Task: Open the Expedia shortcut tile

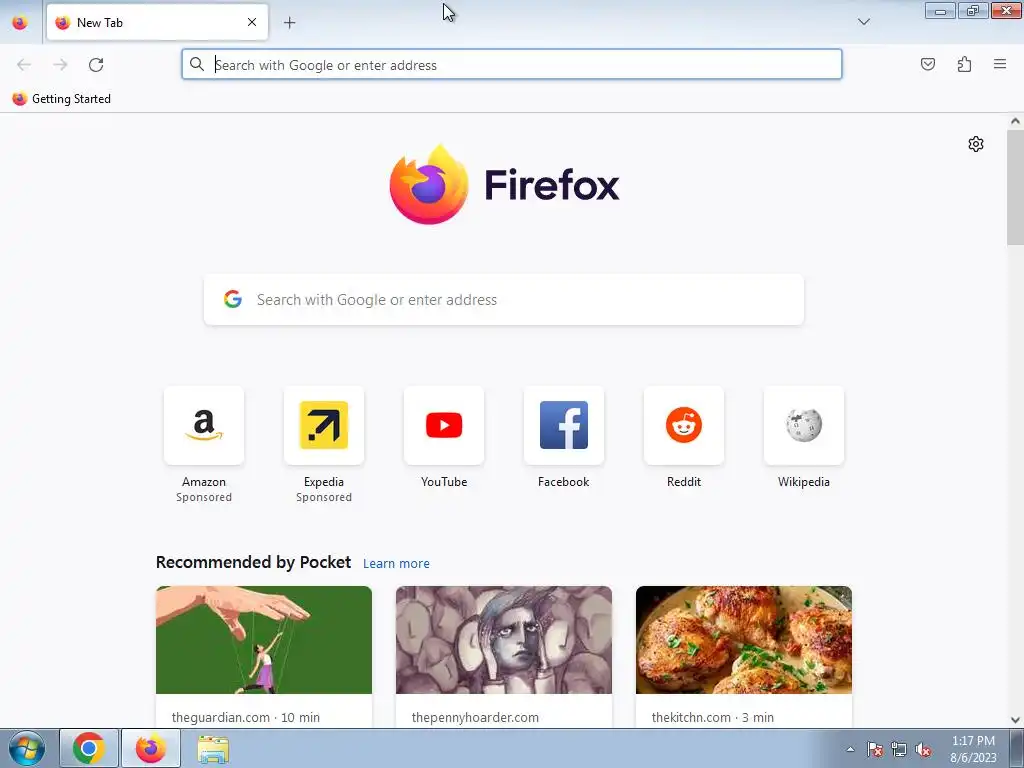Action: (324, 425)
